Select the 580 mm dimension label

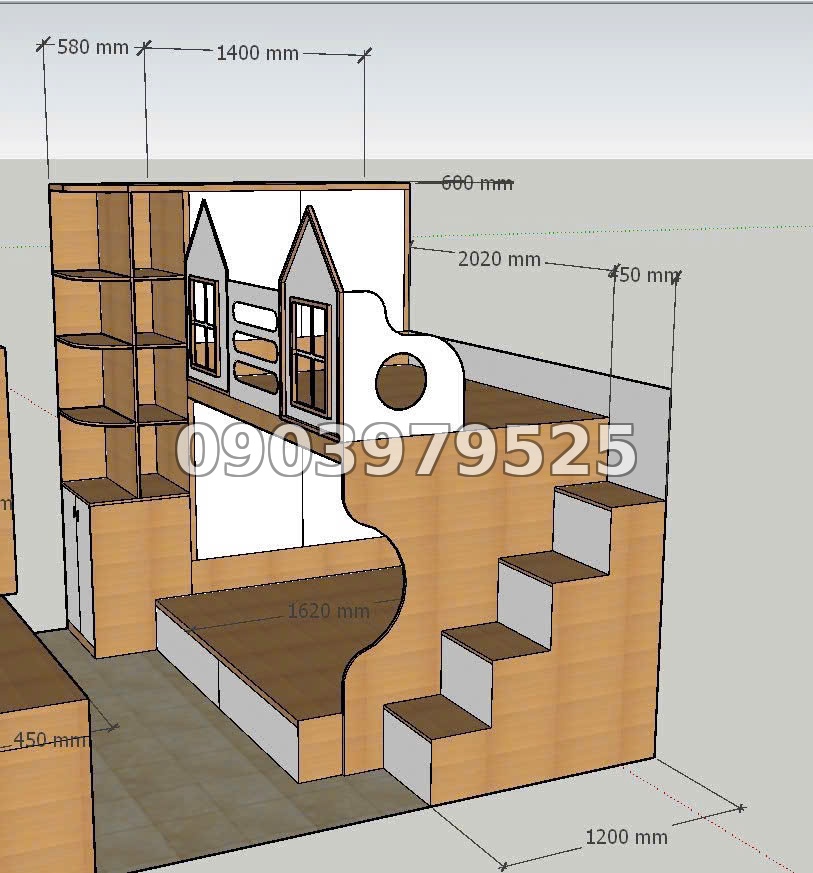93,47
